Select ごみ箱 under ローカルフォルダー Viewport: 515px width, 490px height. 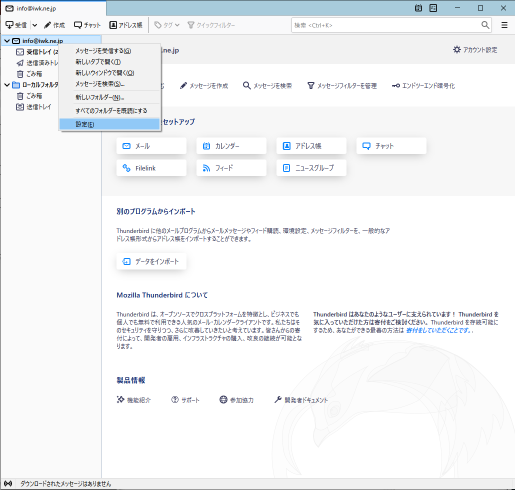tap(29, 96)
